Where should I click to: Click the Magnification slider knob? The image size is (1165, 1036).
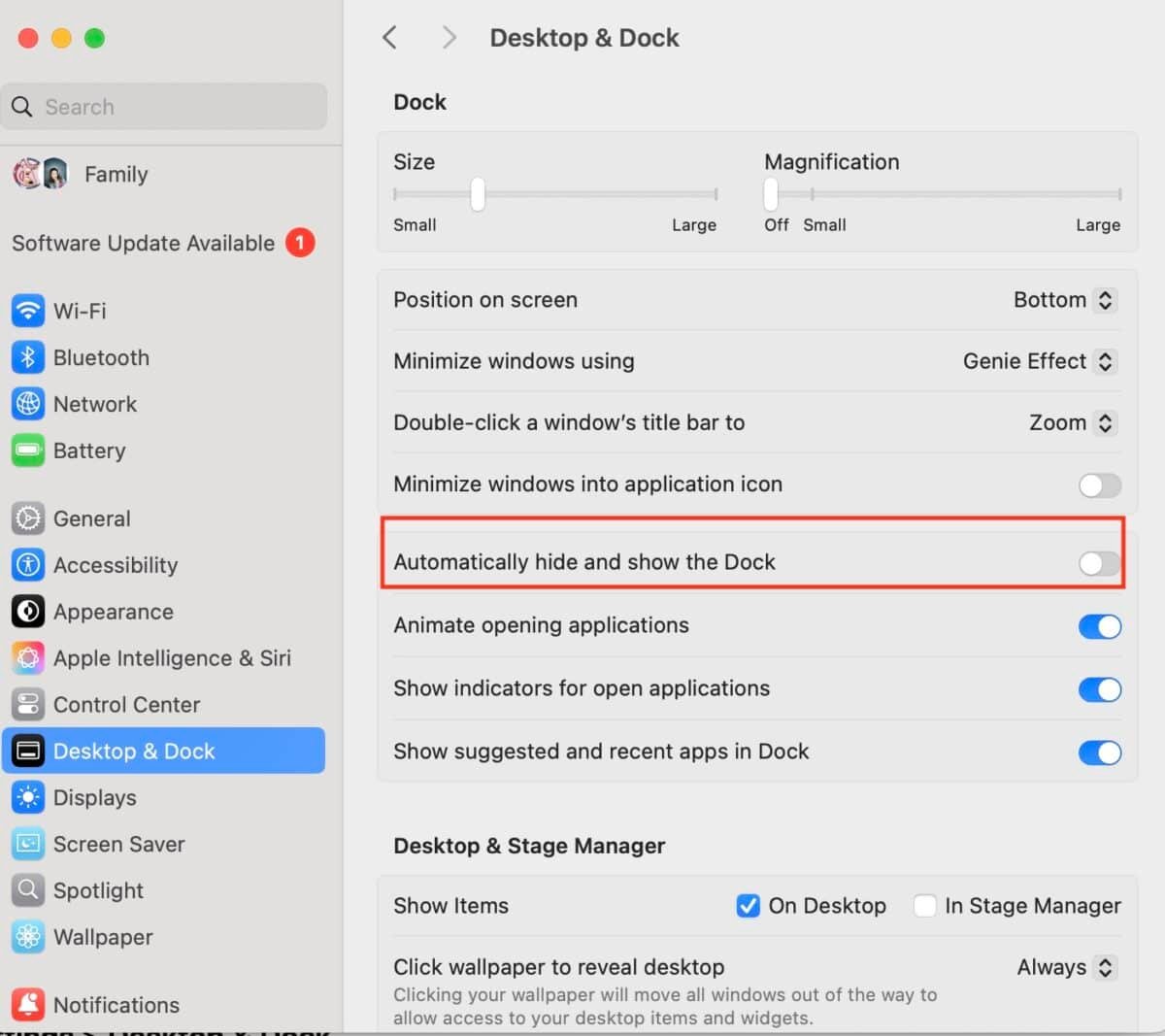click(771, 194)
